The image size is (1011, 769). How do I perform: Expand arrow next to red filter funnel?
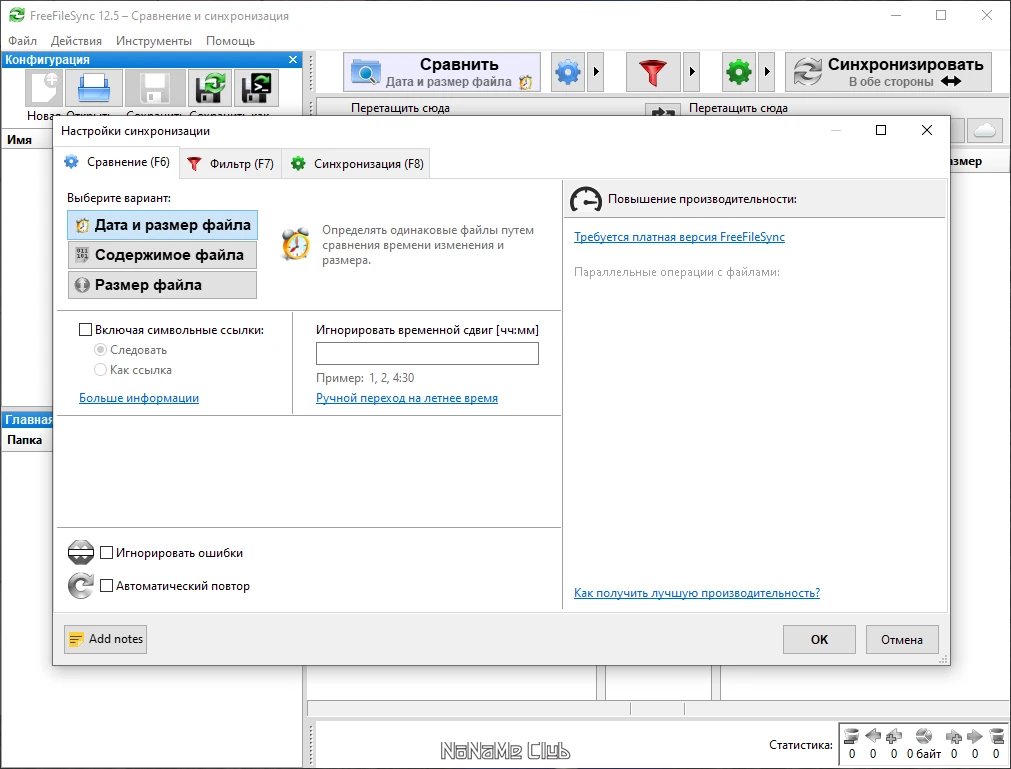click(692, 72)
